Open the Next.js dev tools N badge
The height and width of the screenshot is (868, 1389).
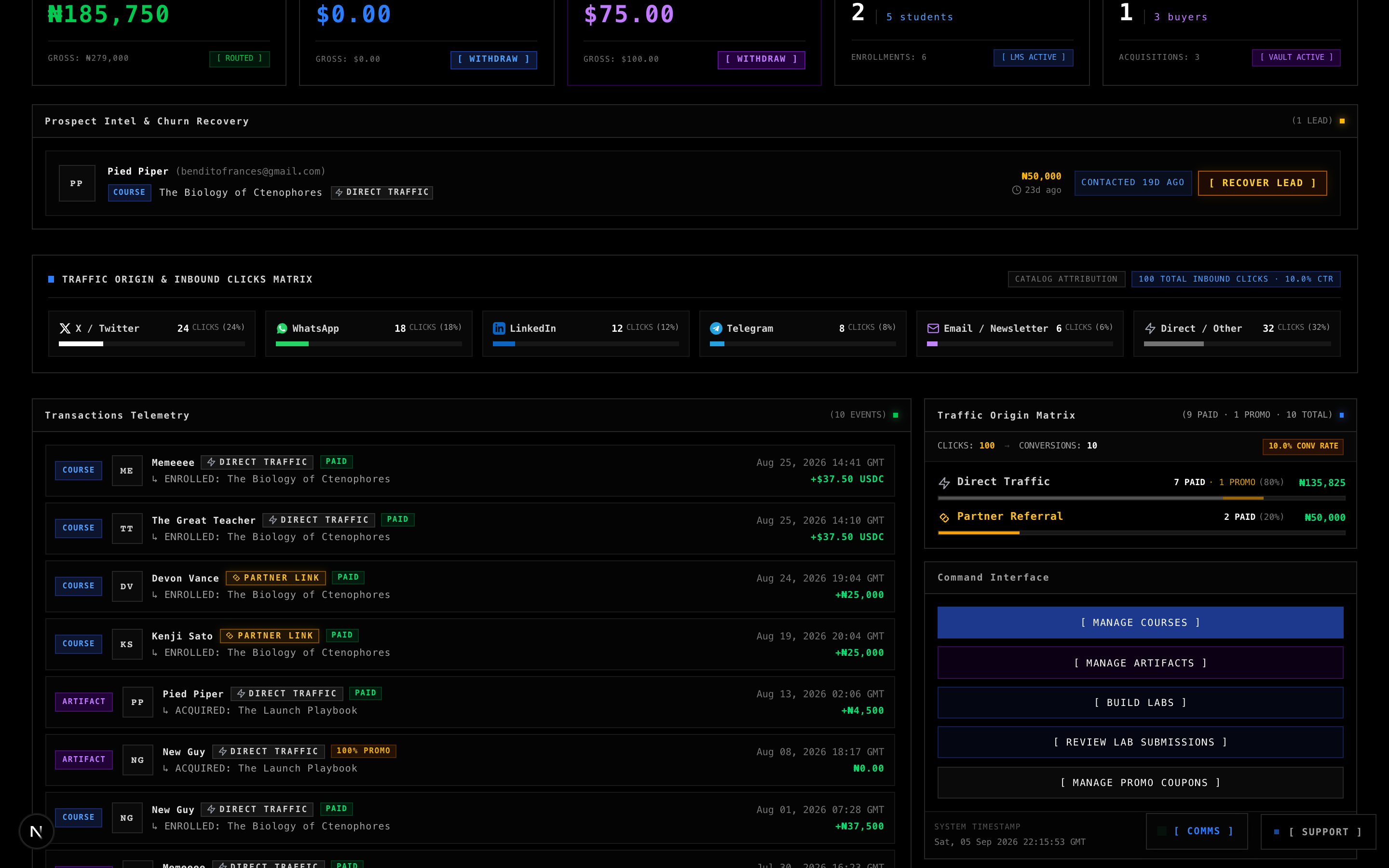(36, 831)
